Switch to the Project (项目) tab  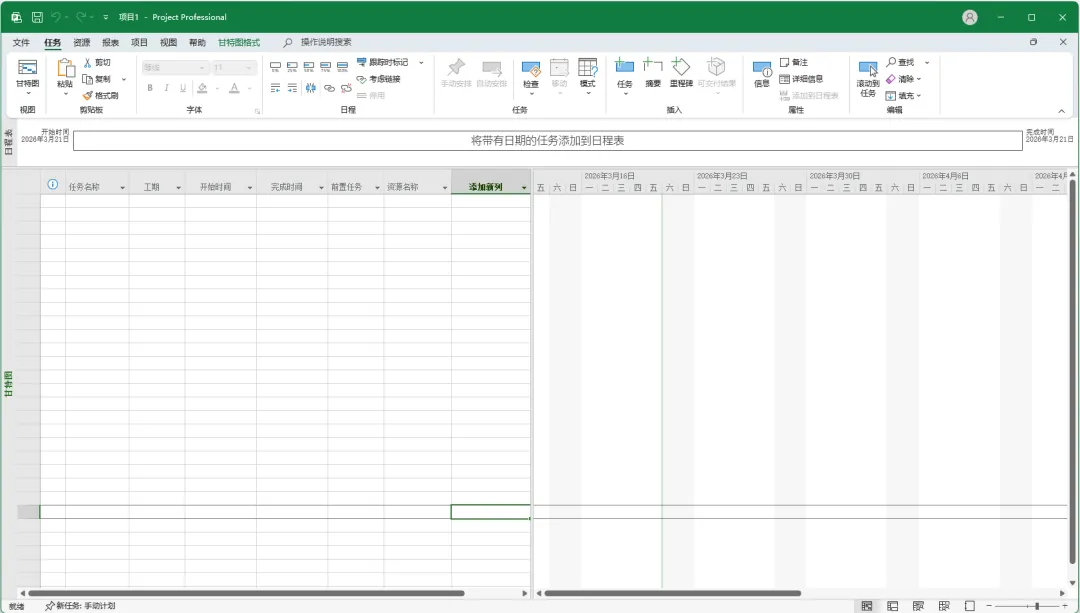pos(140,43)
